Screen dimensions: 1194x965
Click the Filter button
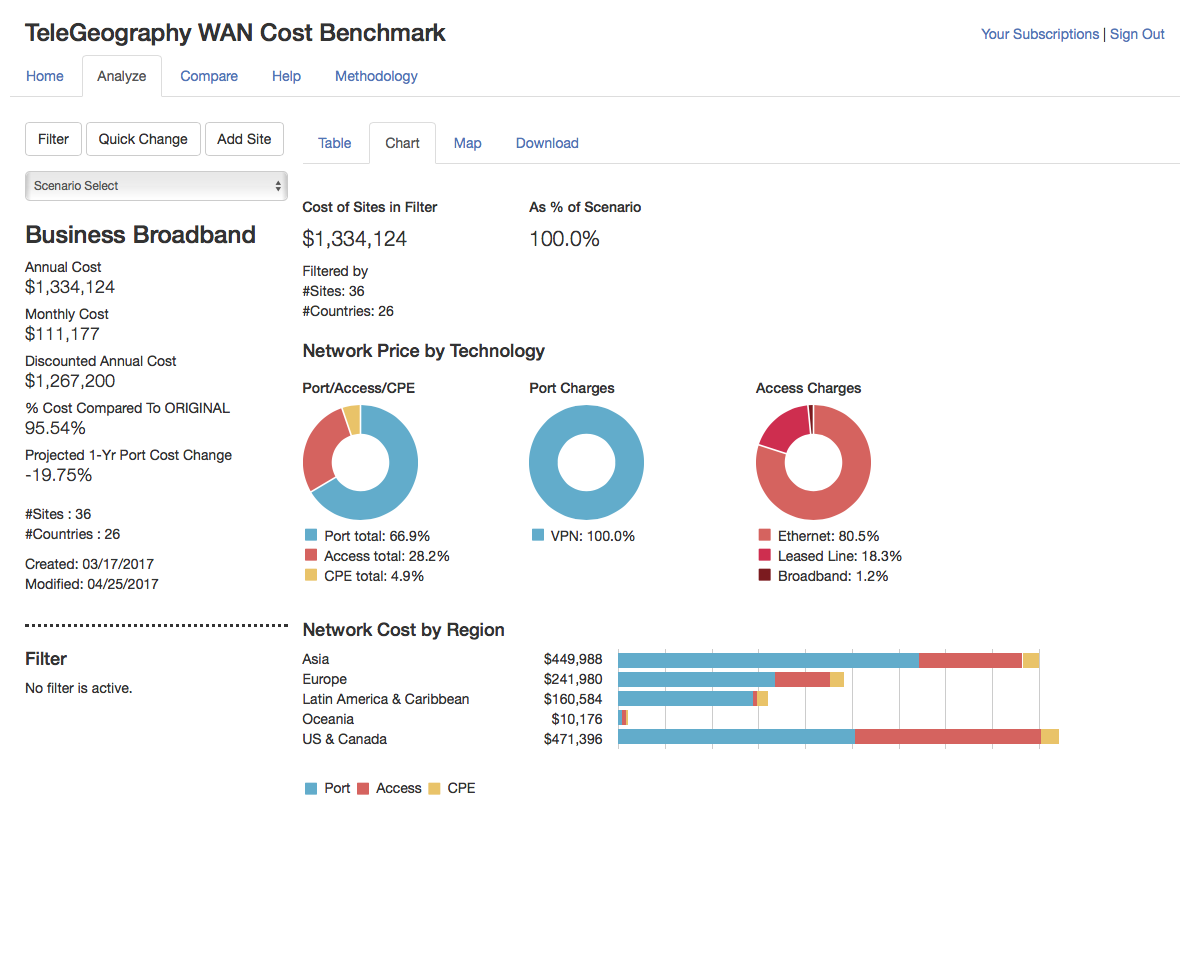click(x=53, y=139)
